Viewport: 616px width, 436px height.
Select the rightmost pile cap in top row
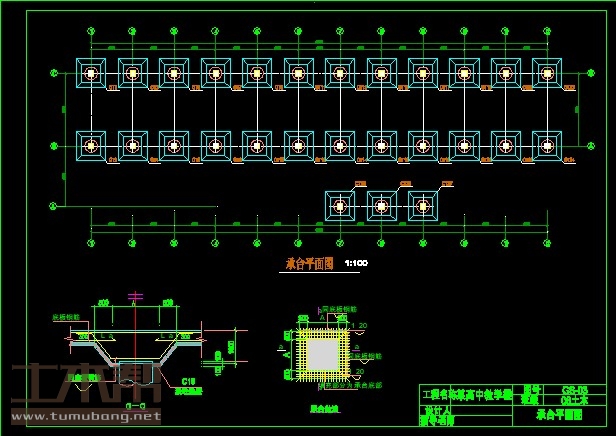pos(546,73)
